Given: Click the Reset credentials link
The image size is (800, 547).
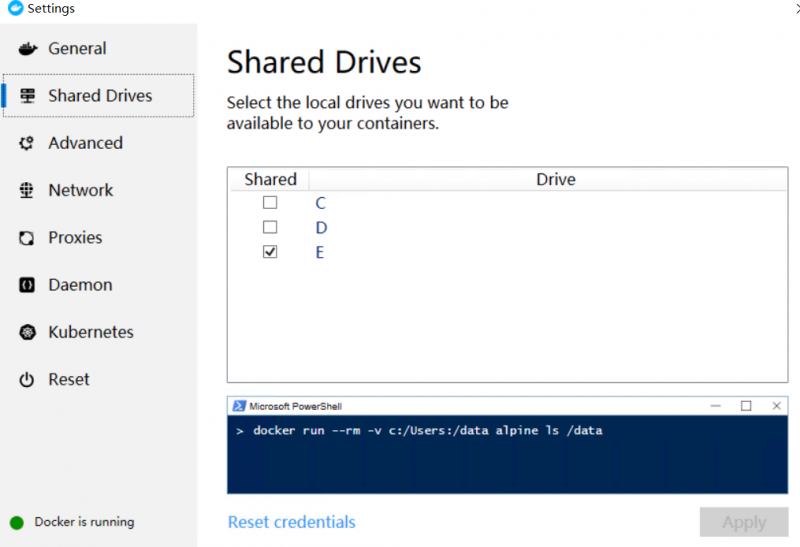Looking at the screenshot, I should click(x=291, y=522).
